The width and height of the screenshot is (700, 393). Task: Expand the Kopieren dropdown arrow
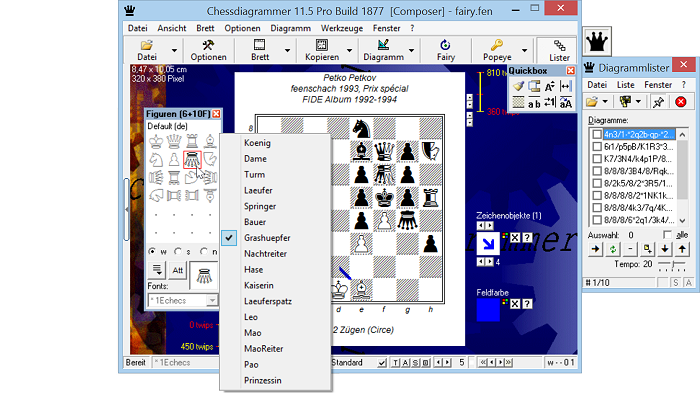350,50
